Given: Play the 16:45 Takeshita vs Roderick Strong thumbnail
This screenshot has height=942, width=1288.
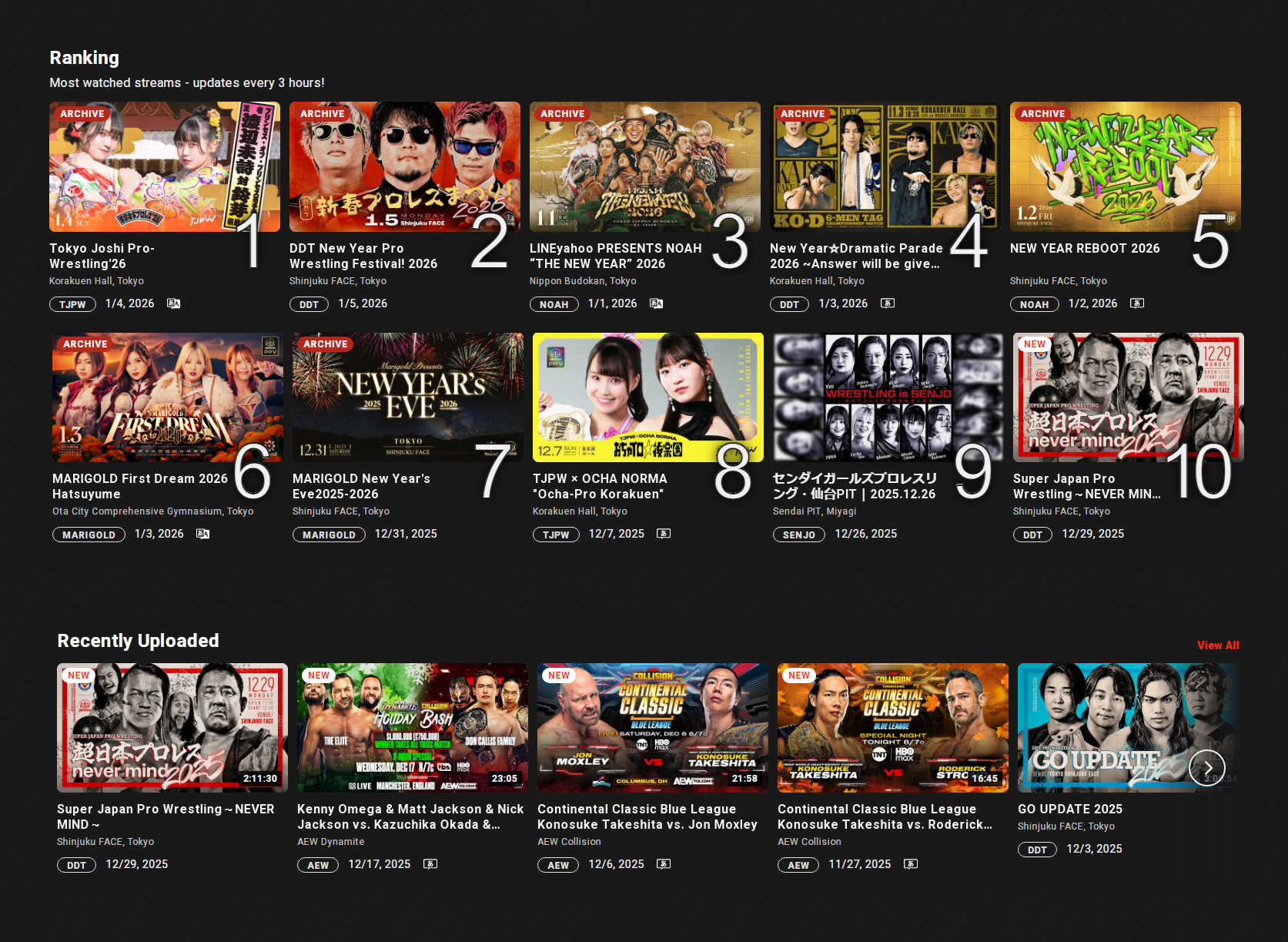Looking at the screenshot, I should [893, 728].
